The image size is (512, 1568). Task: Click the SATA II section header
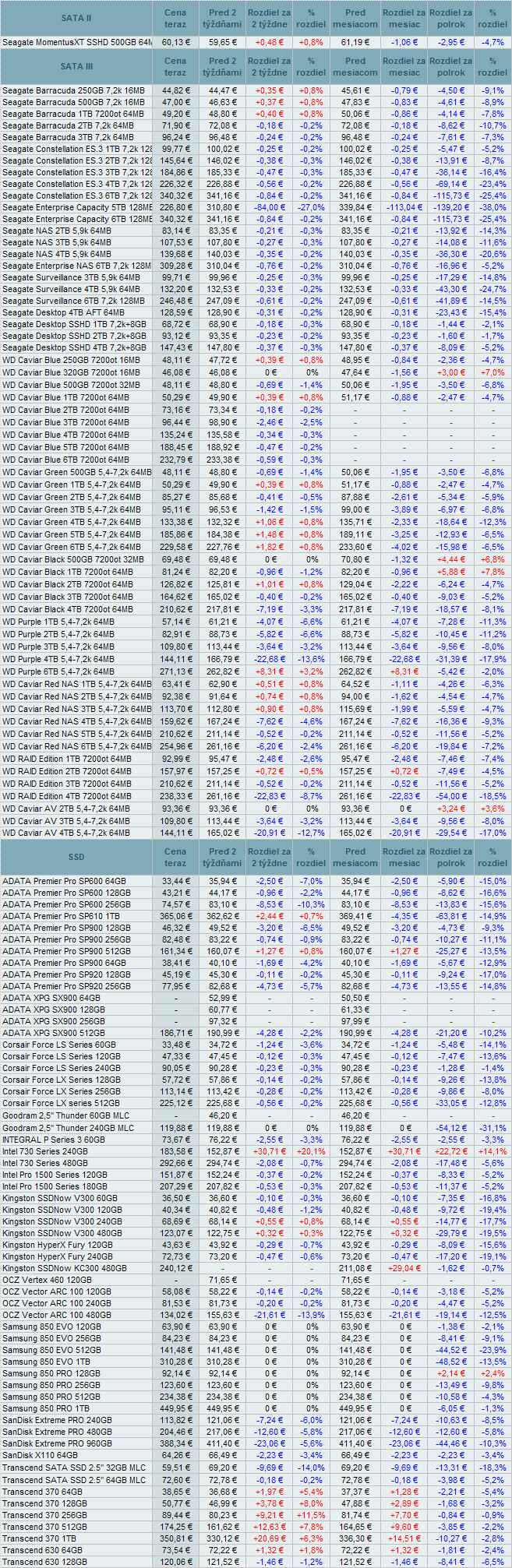[76, 18]
